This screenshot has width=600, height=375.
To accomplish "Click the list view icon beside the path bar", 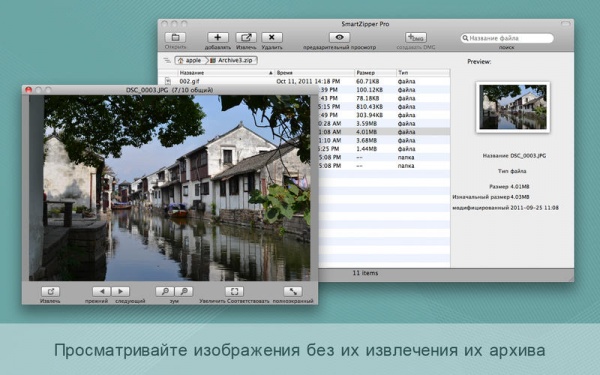I will [167, 60].
